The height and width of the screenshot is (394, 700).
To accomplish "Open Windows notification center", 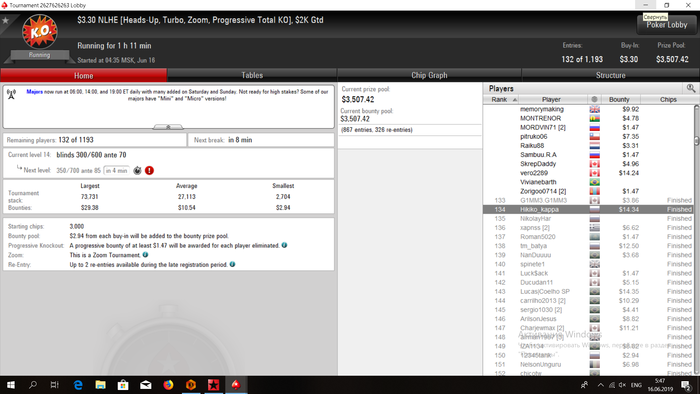I will tap(686, 385).
